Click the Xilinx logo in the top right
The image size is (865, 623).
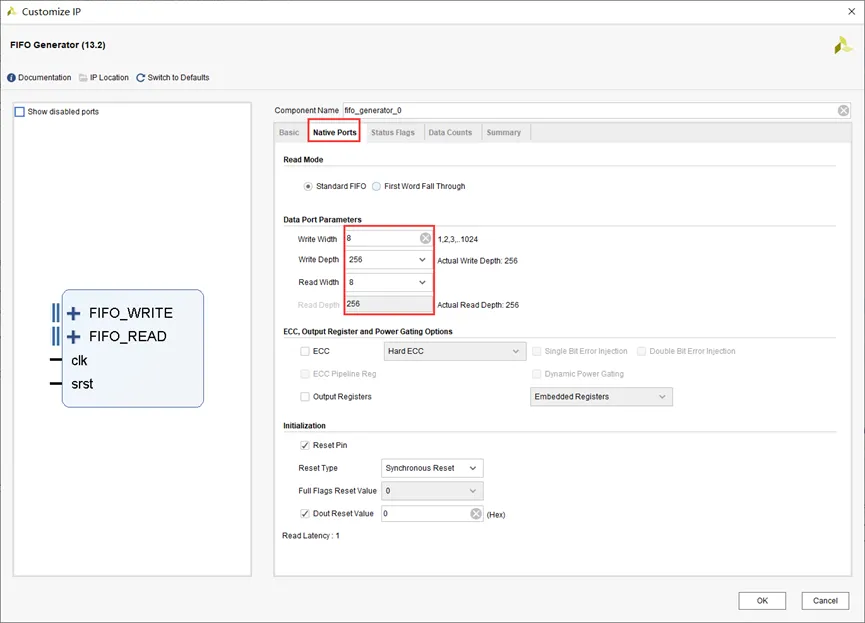point(843,45)
